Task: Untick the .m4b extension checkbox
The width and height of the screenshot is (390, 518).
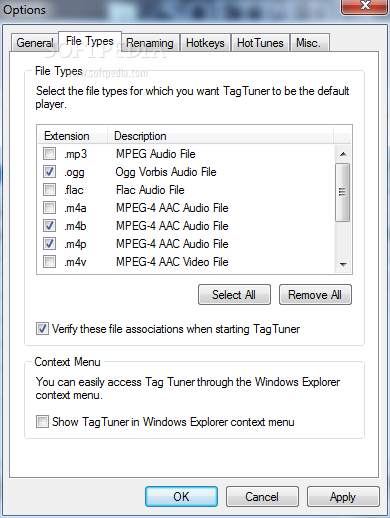Action: pyautogui.click(x=49, y=226)
